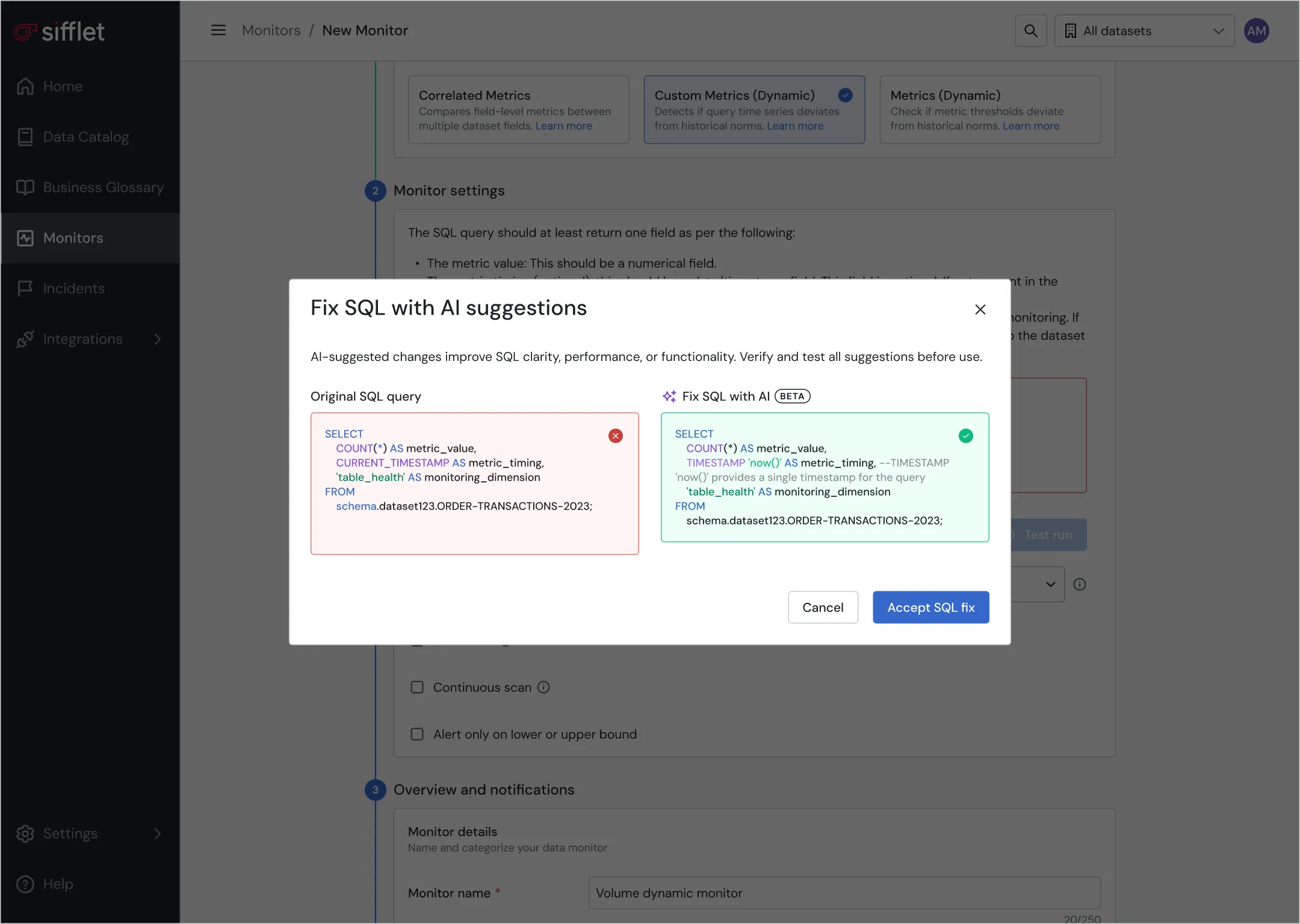This screenshot has width=1300, height=924.
Task: Open Monitors in the sidebar
Action: click(90, 238)
